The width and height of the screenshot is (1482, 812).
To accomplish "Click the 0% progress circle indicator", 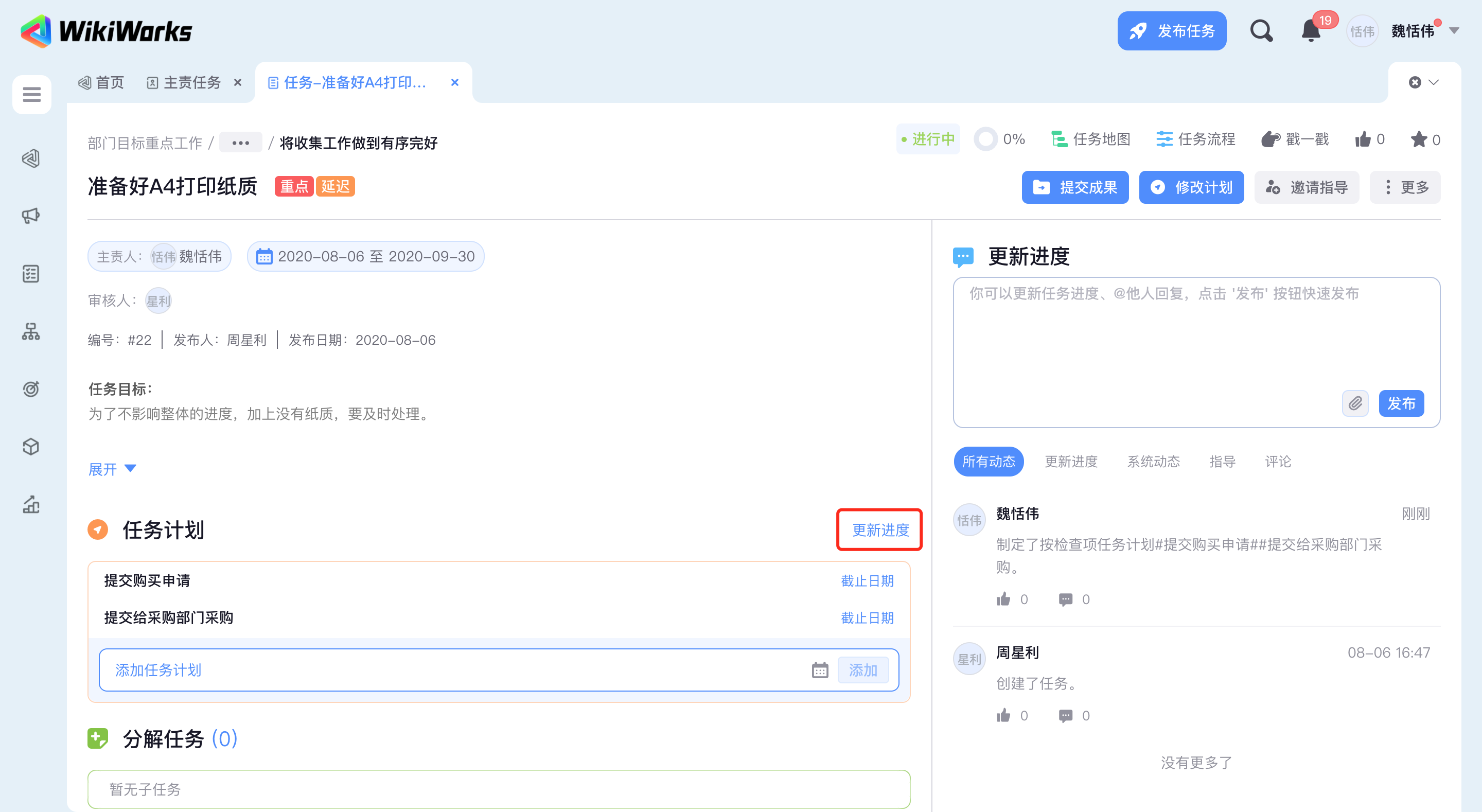I will pos(985,139).
